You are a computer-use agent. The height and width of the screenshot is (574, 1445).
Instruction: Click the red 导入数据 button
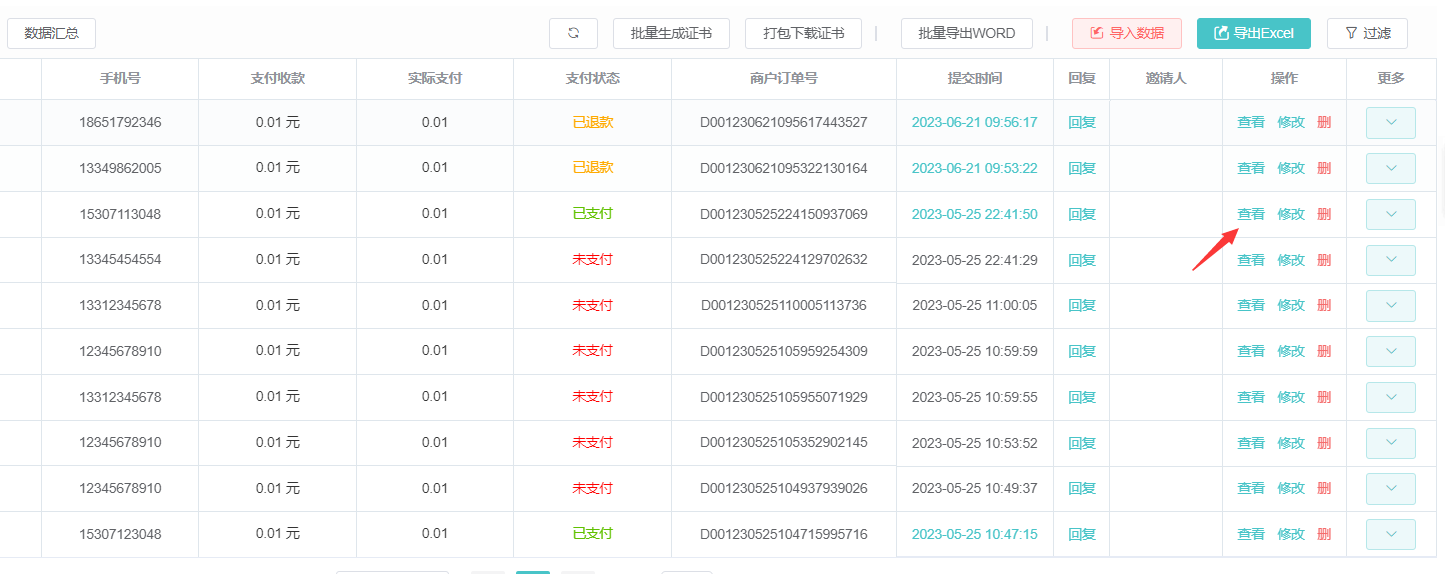click(1127, 33)
